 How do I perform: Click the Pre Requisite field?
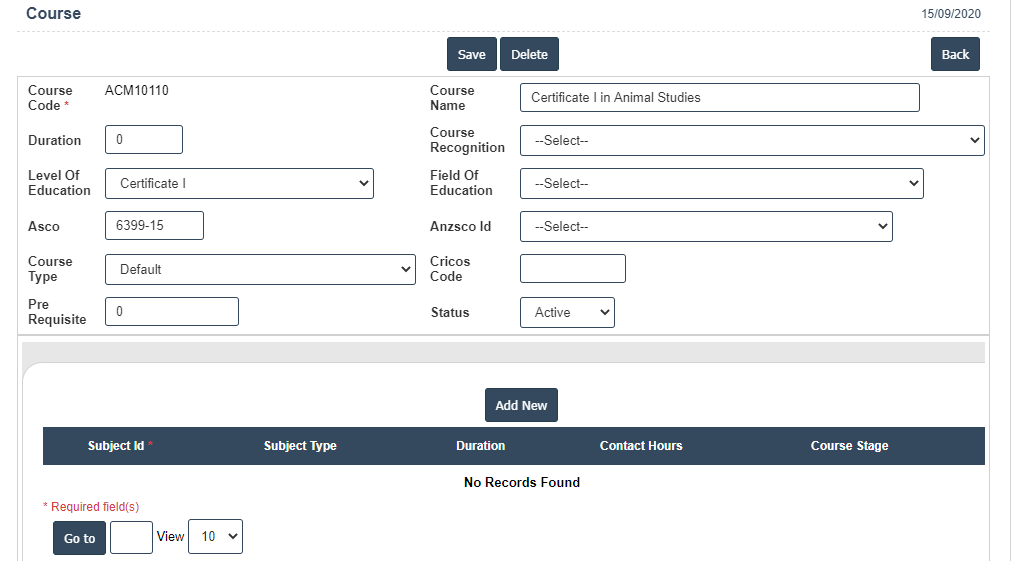coord(171,312)
